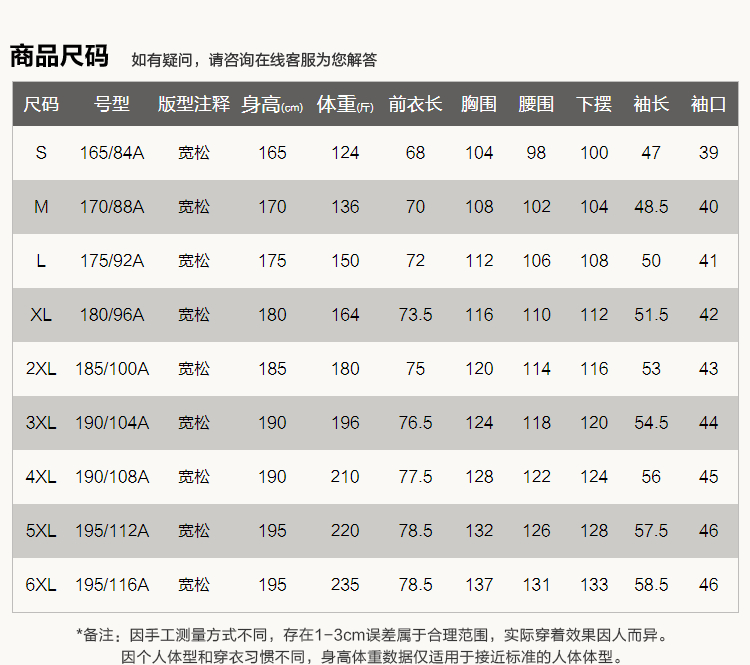Click the 腰围 column header

pos(536,104)
